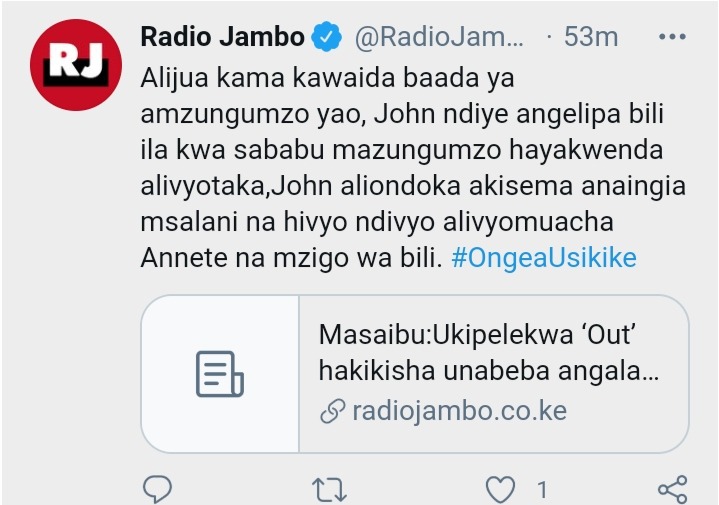This screenshot has height=505, width=719.
Task: Click the like count number 1
Action: [542, 490]
